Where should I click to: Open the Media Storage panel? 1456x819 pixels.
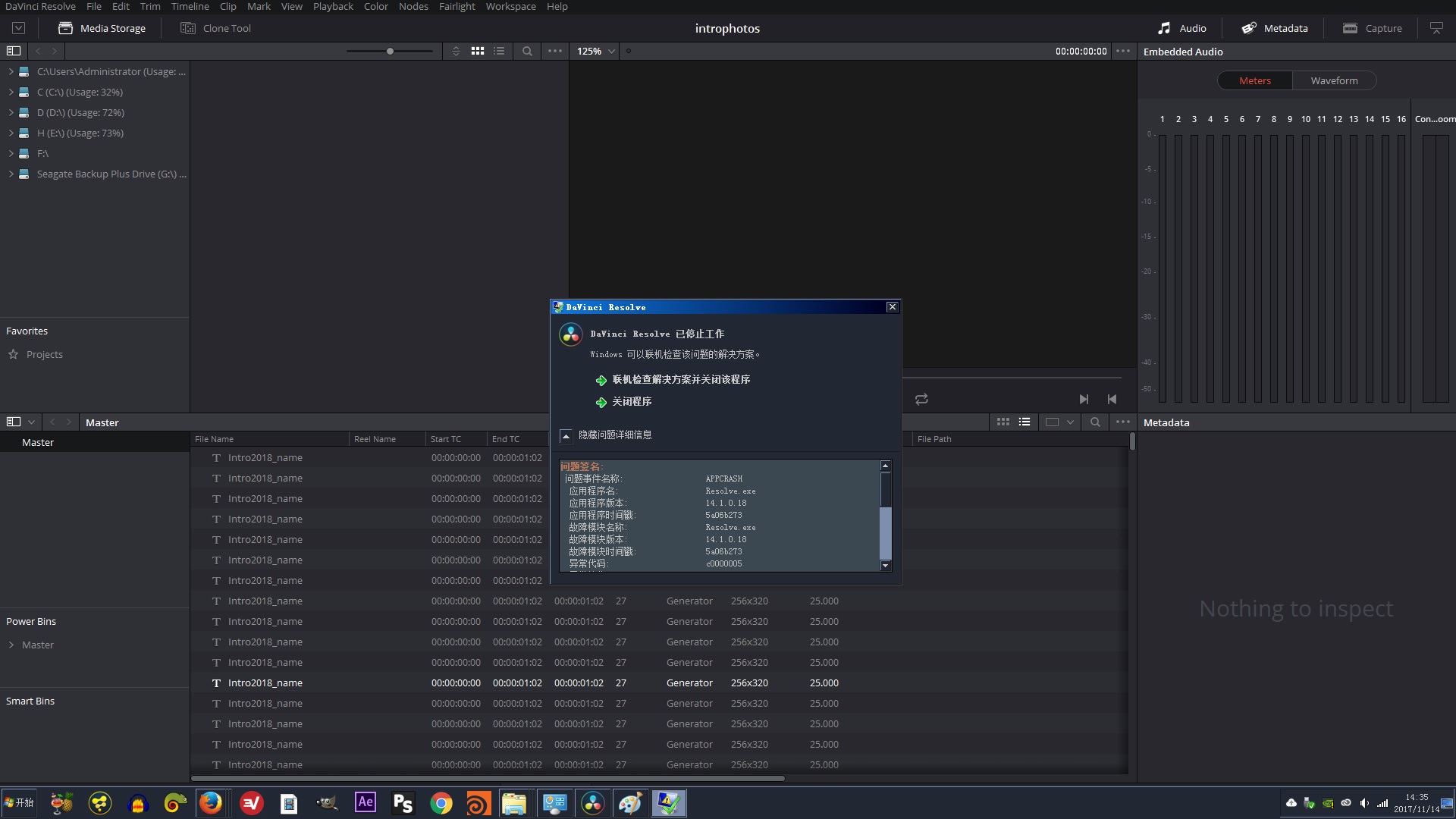coord(102,28)
